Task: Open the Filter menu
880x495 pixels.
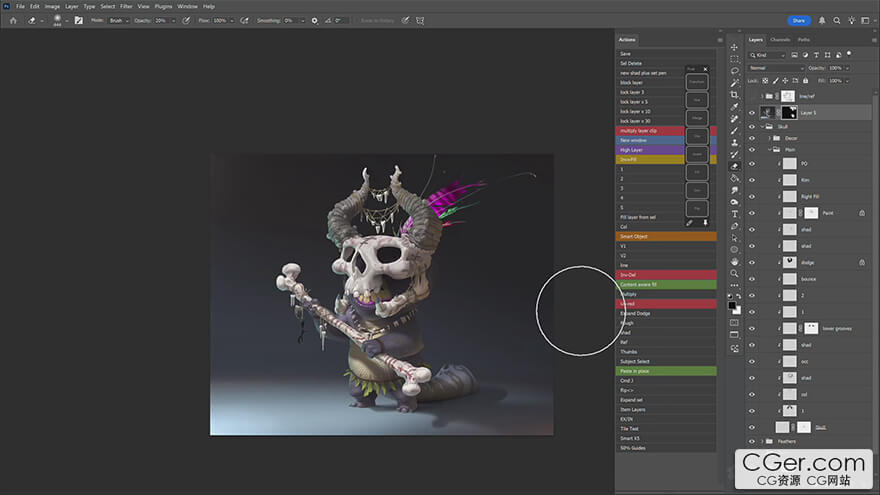Action: 126,6
